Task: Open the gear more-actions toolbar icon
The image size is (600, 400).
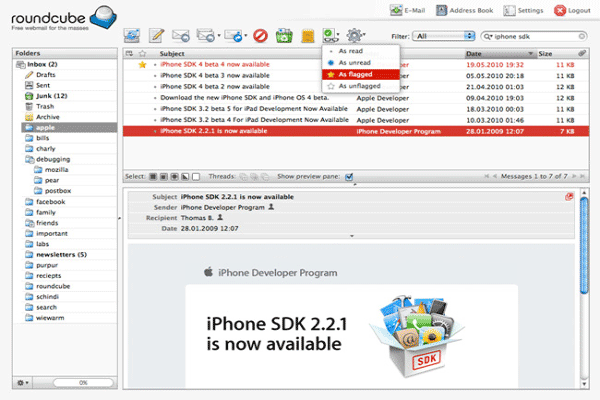Action: coord(356,36)
